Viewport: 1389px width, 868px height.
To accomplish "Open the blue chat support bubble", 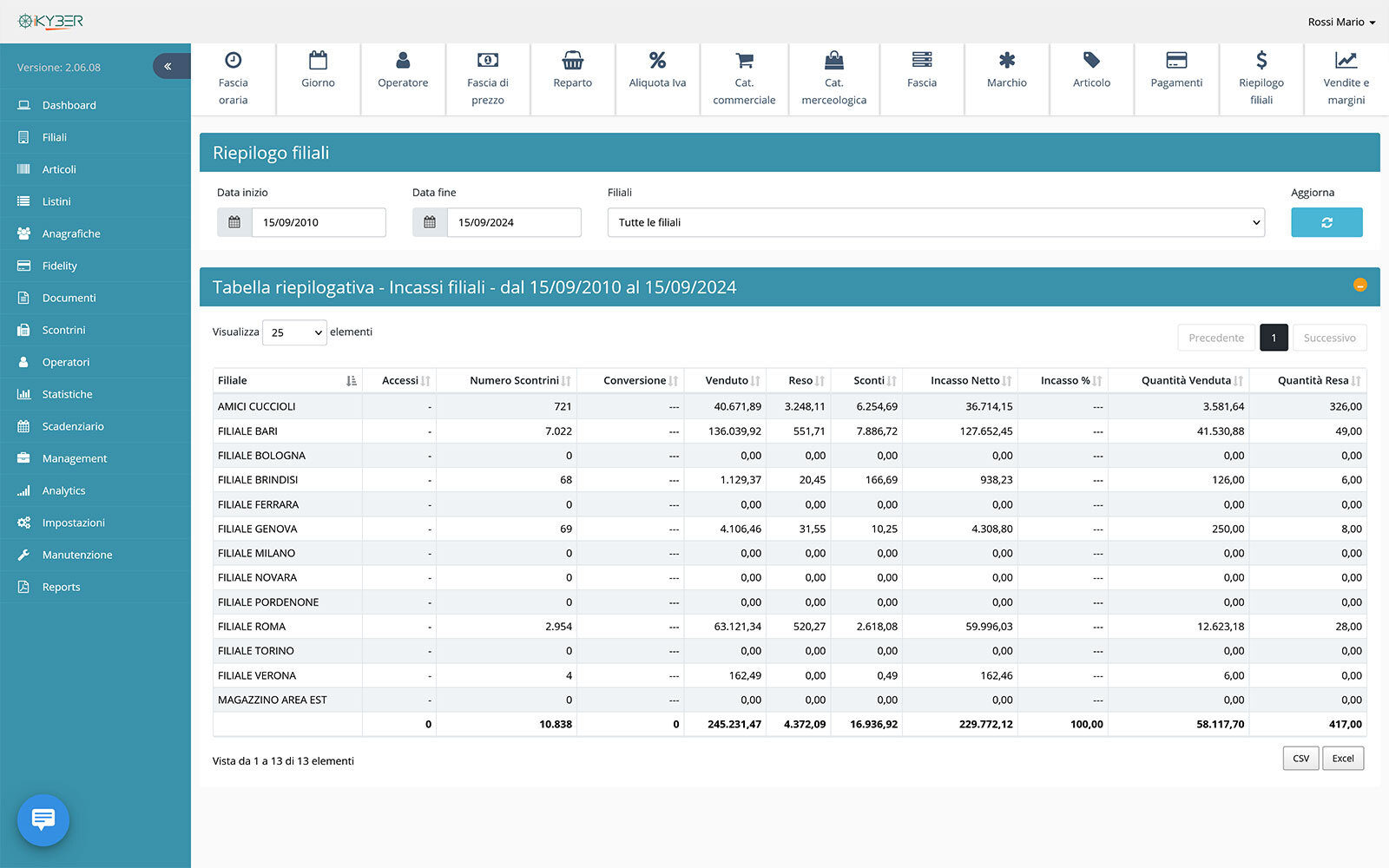I will click(x=43, y=819).
